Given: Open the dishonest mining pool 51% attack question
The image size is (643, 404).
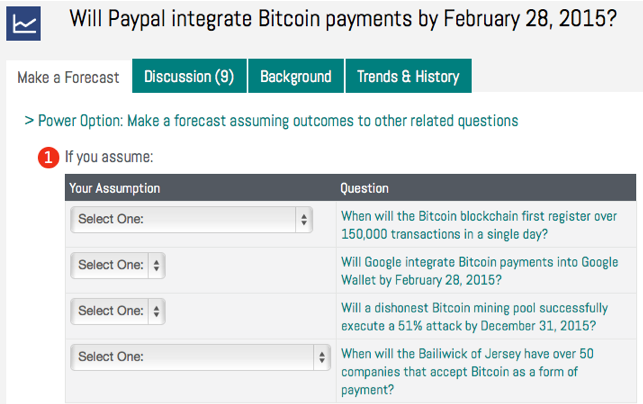Looking at the screenshot, I should pyautogui.click(x=474, y=317).
